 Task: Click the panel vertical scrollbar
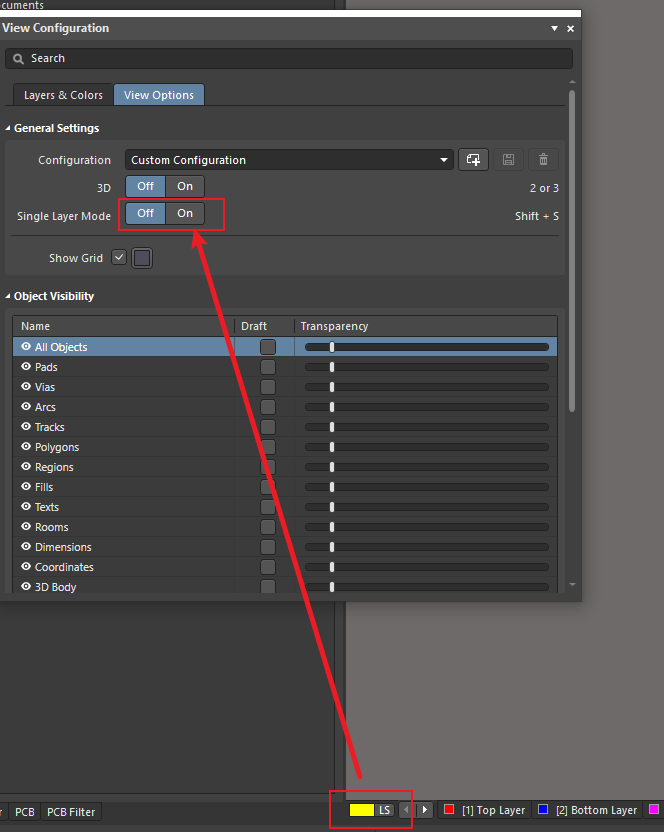click(x=572, y=251)
